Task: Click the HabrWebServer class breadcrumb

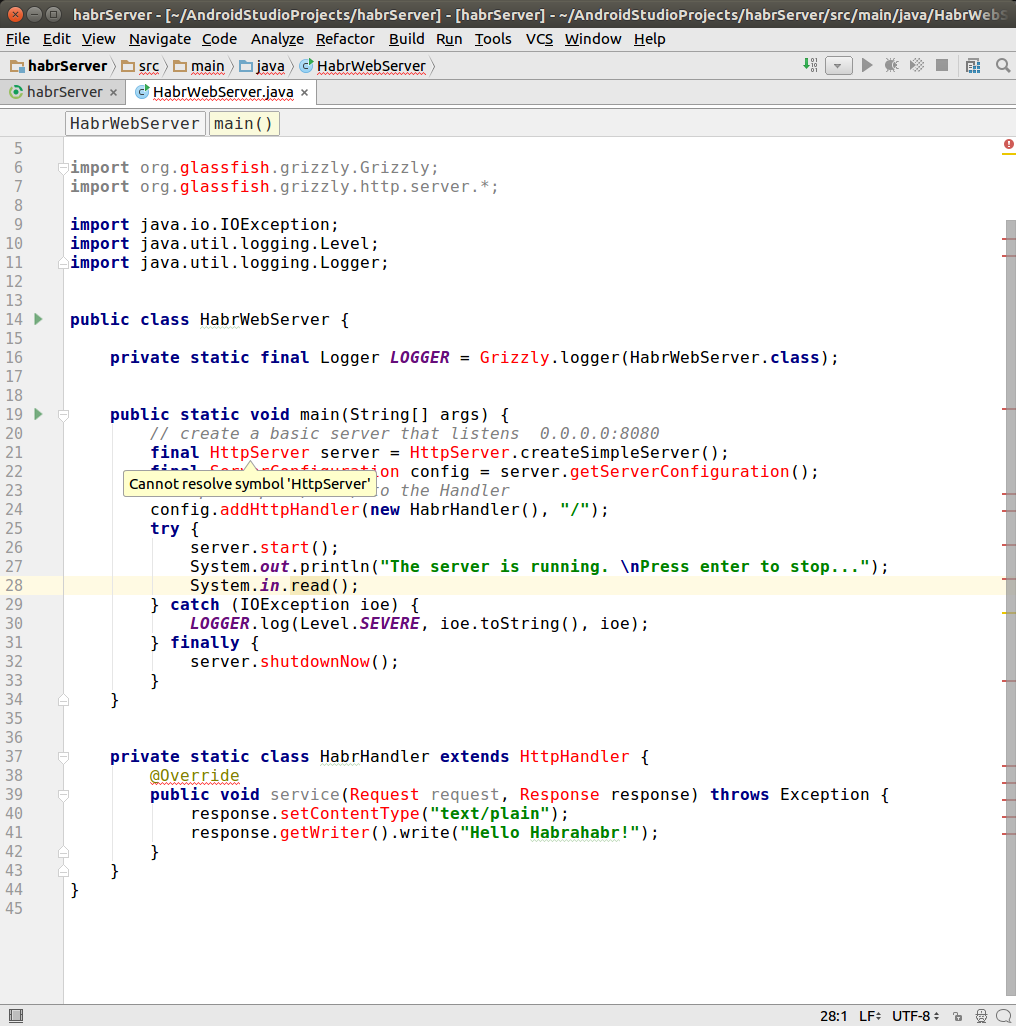Action: tap(135, 124)
